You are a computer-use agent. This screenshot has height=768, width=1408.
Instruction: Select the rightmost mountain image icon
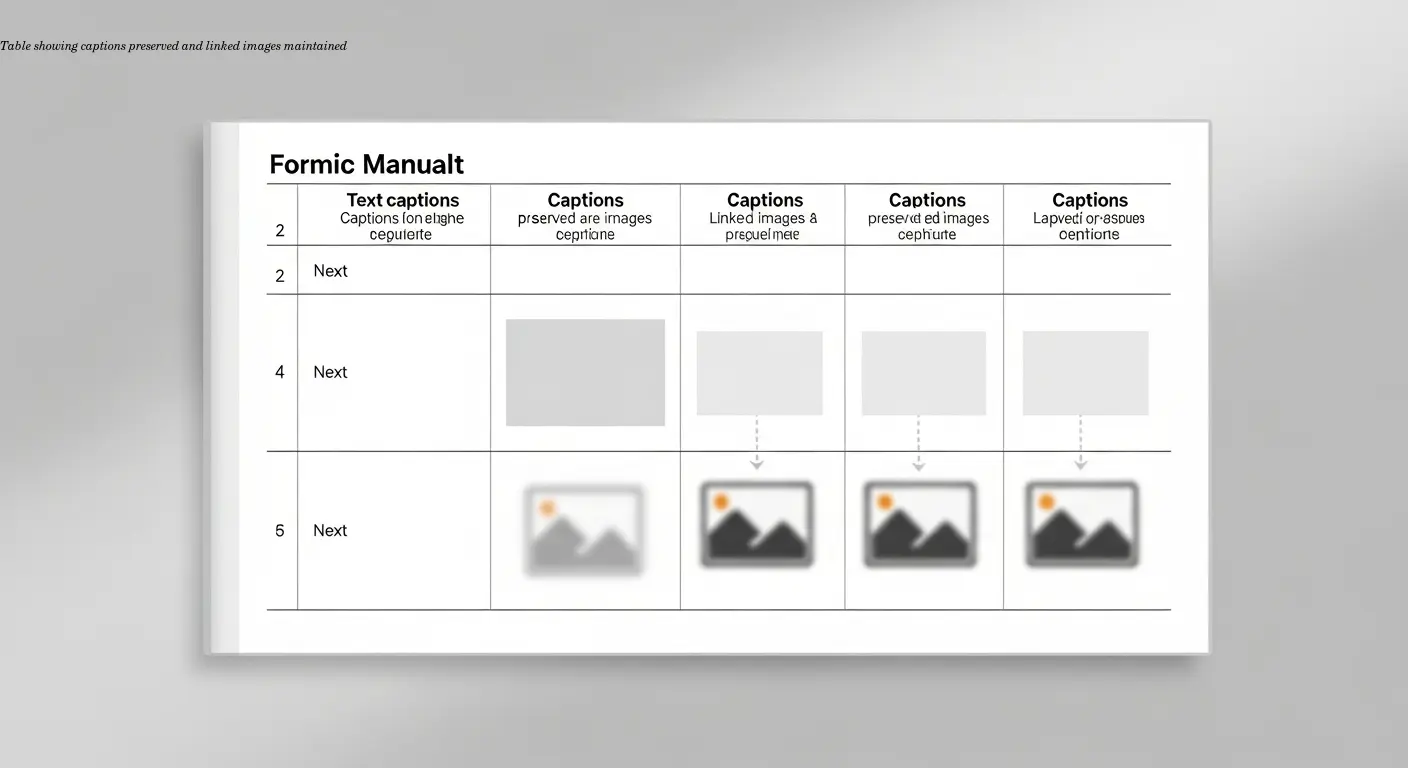(x=1081, y=523)
